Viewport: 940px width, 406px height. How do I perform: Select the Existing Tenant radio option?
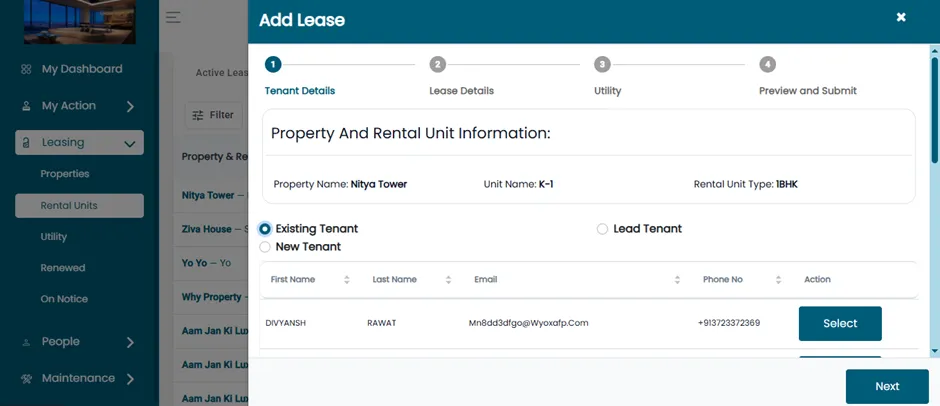click(265, 228)
